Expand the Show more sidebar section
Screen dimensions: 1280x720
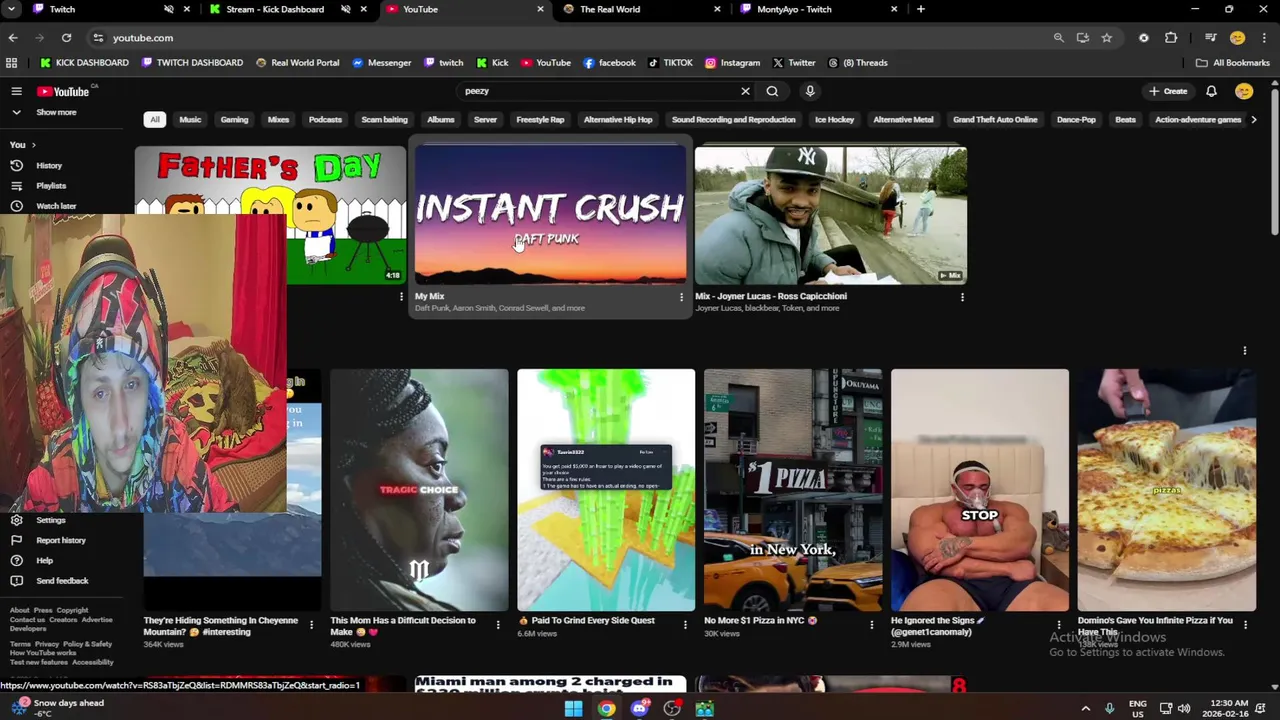(x=56, y=112)
